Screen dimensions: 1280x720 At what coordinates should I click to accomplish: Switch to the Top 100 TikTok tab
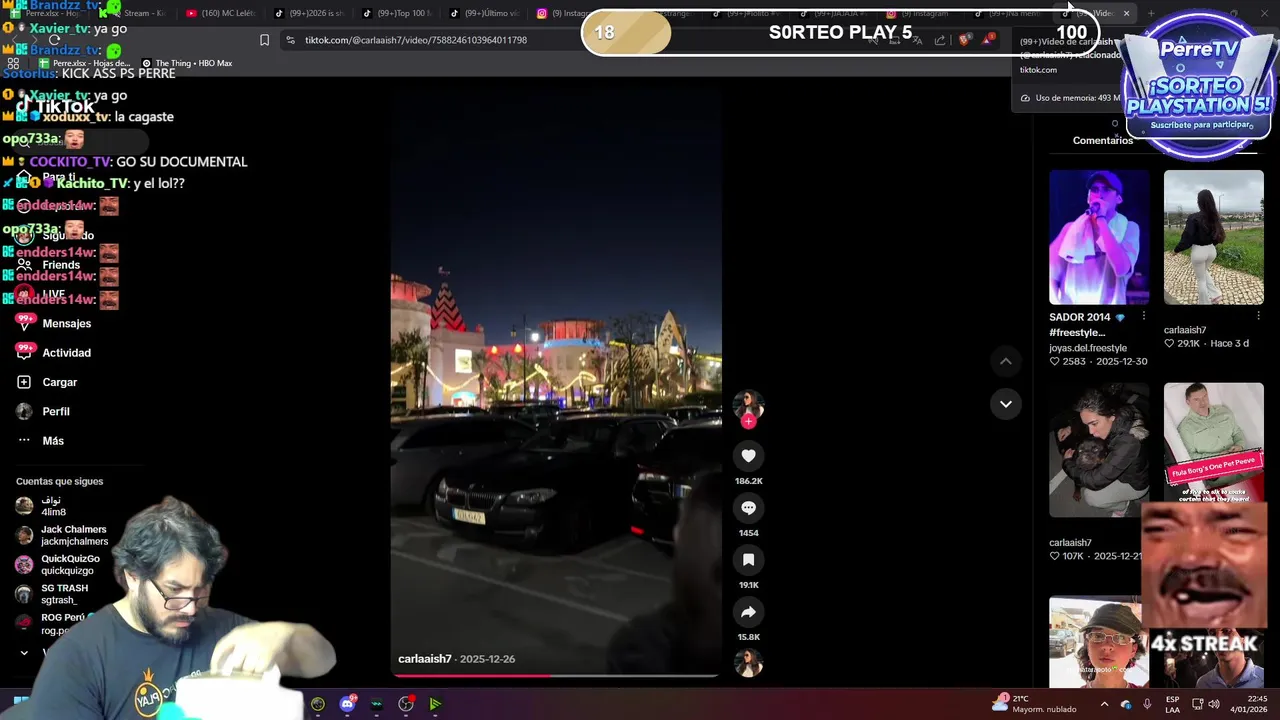point(396,13)
